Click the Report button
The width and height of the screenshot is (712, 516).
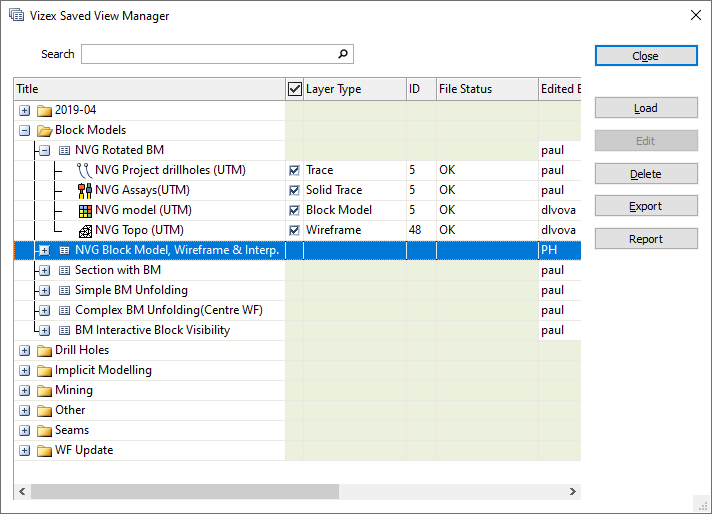(x=646, y=239)
